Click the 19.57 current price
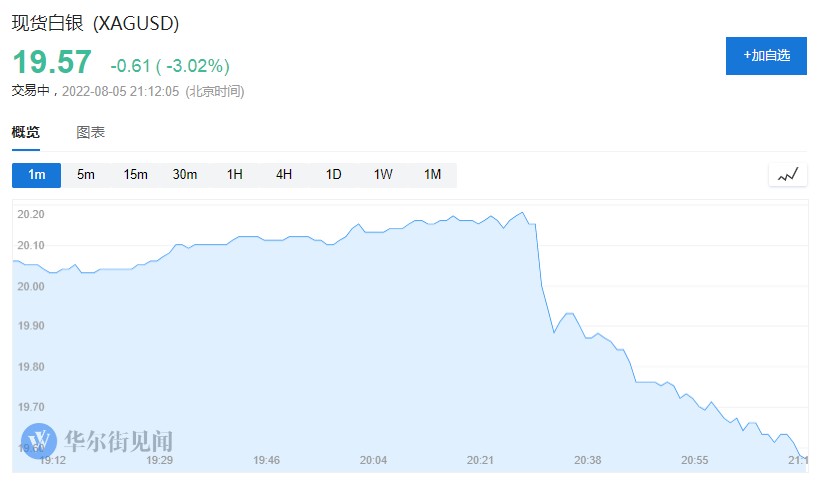 52,63
